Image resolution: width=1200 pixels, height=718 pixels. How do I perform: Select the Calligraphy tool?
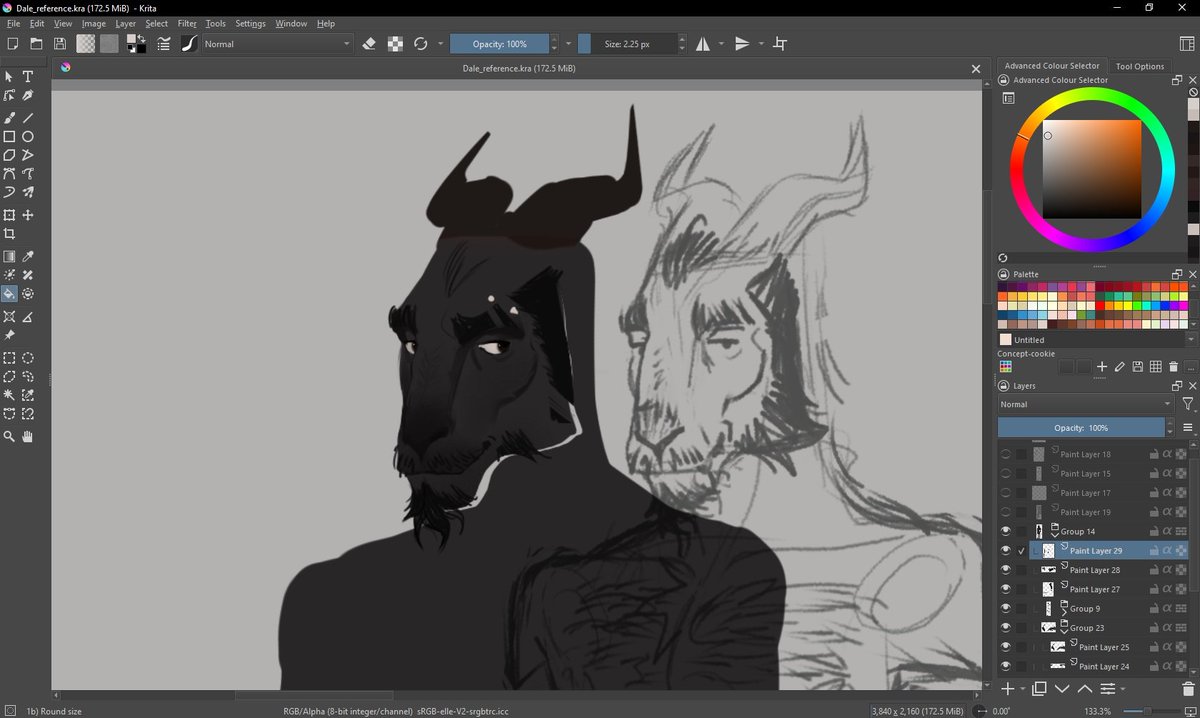(x=28, y=96)
